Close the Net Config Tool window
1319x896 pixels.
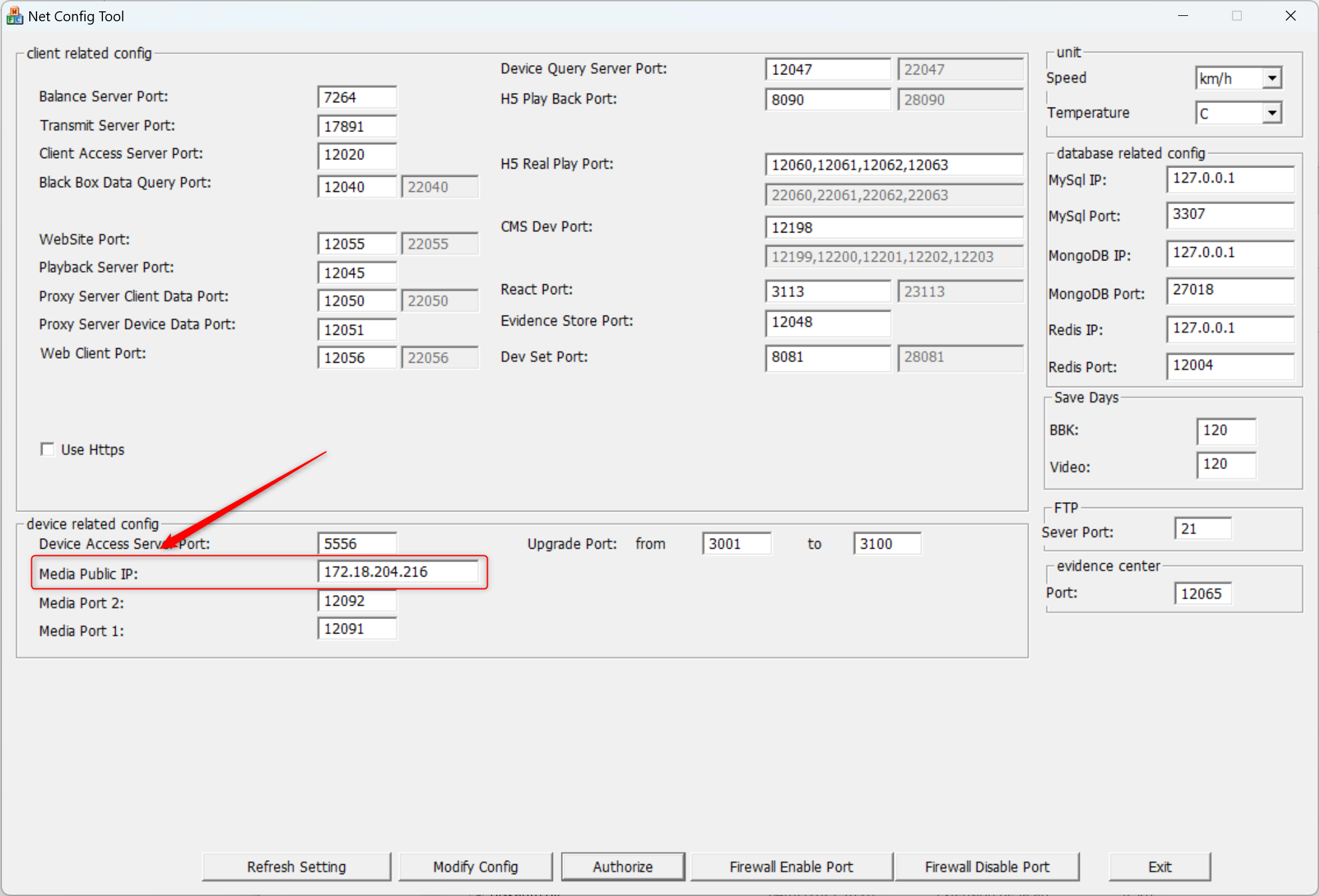tap(1290, 16)
